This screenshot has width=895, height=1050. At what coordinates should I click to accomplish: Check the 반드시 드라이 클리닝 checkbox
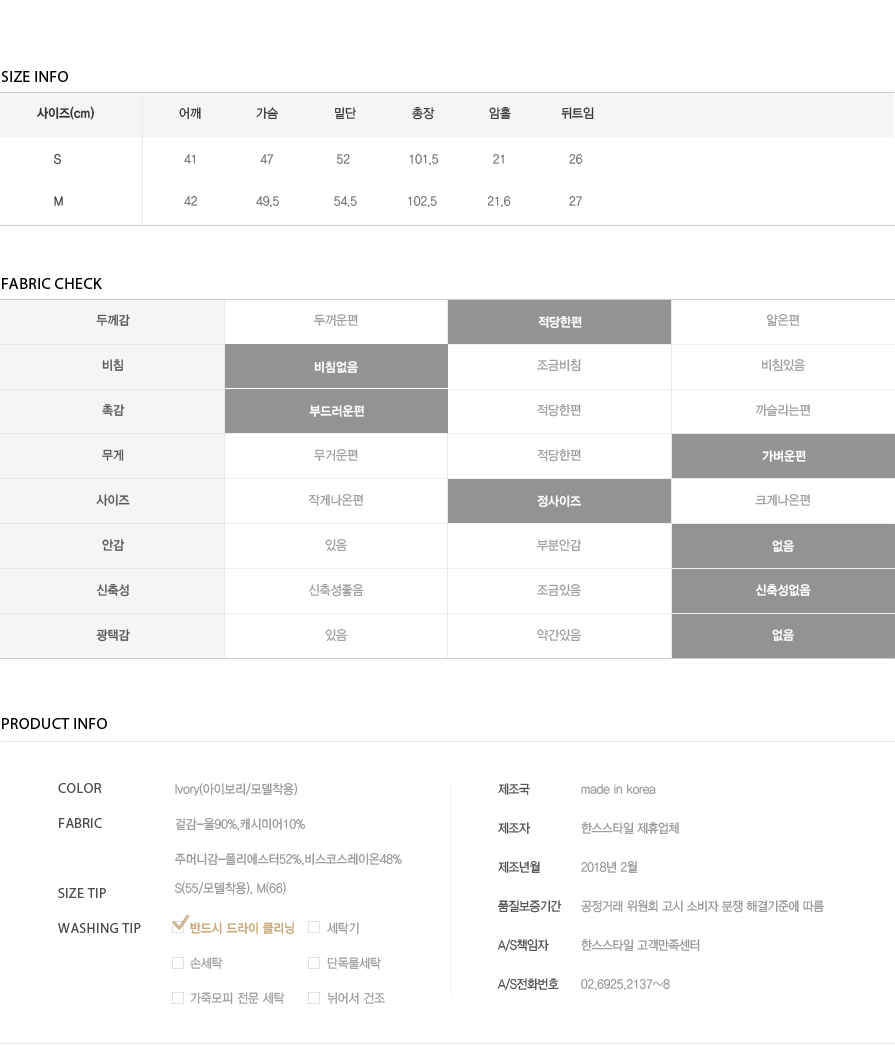pos(178,926)
